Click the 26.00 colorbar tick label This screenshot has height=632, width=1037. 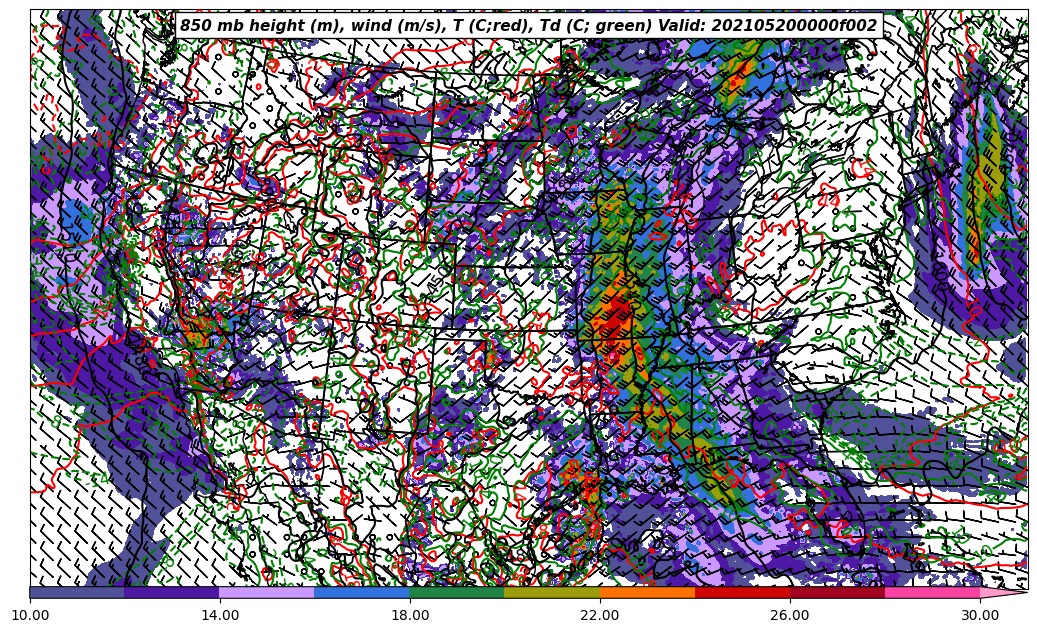tap(790, 616)
